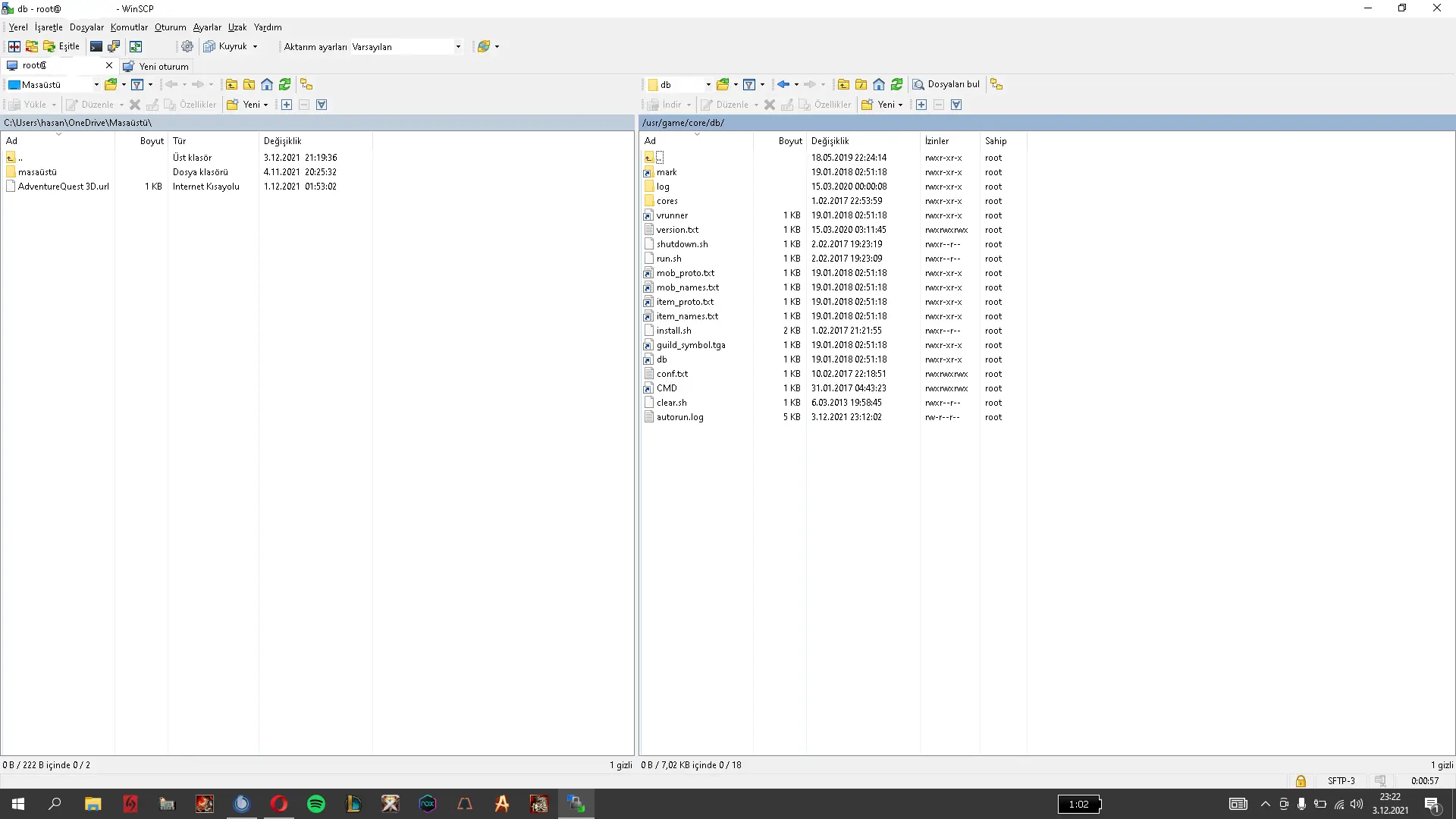The height and width of the screenshot is (819, 1456).
Task: Sort remote files by Değişiklik column
Action: coord(830,141)
